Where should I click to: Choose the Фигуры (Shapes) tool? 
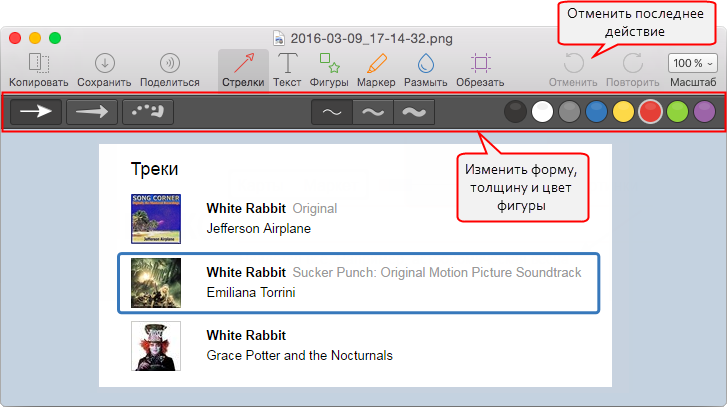coord(329,64)
